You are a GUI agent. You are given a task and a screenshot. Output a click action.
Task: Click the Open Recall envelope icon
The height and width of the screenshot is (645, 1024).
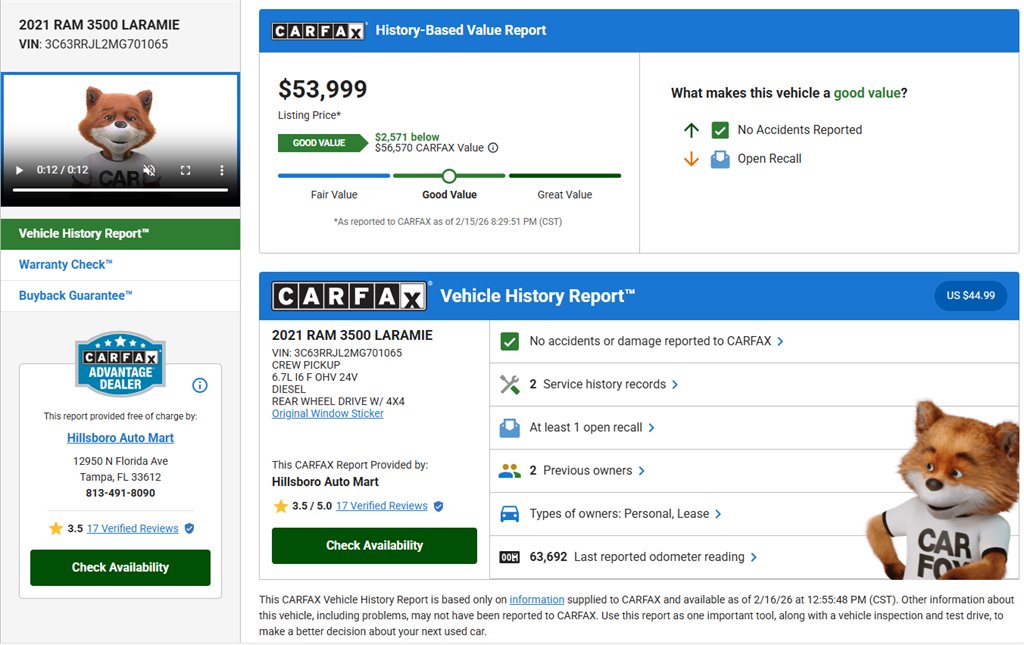[720, 159]
